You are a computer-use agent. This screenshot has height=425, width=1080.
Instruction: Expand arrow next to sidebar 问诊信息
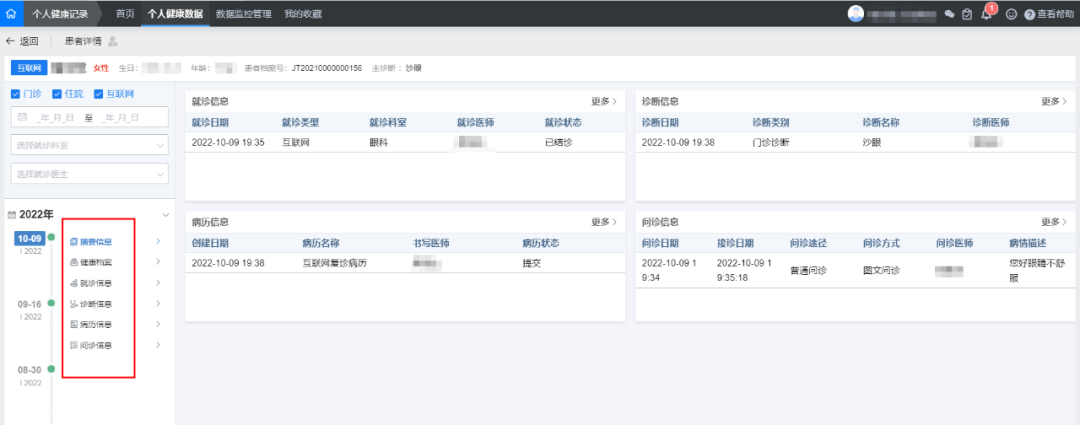[158, 345]
